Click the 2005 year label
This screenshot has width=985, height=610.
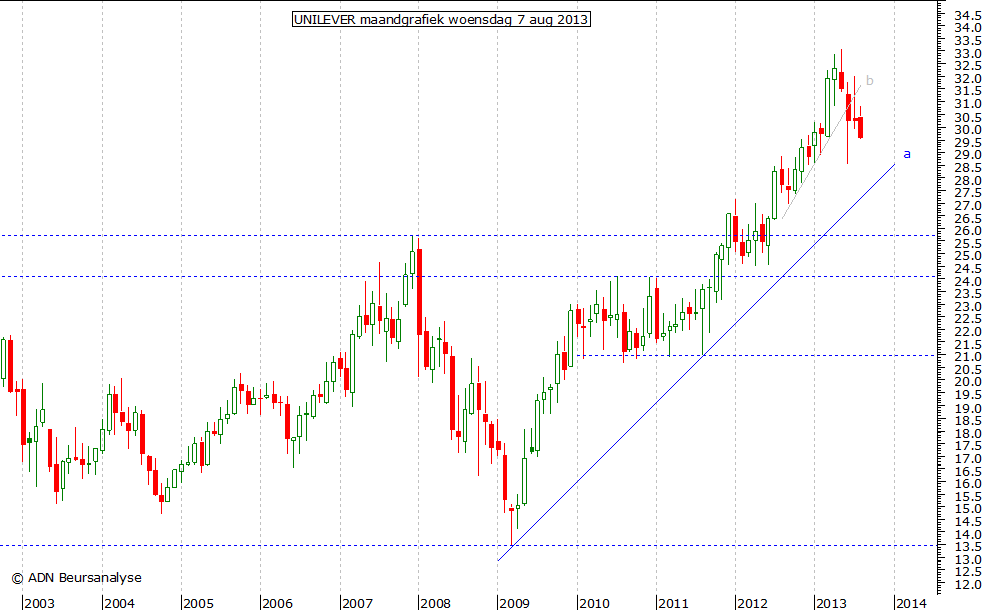(199, 603)
